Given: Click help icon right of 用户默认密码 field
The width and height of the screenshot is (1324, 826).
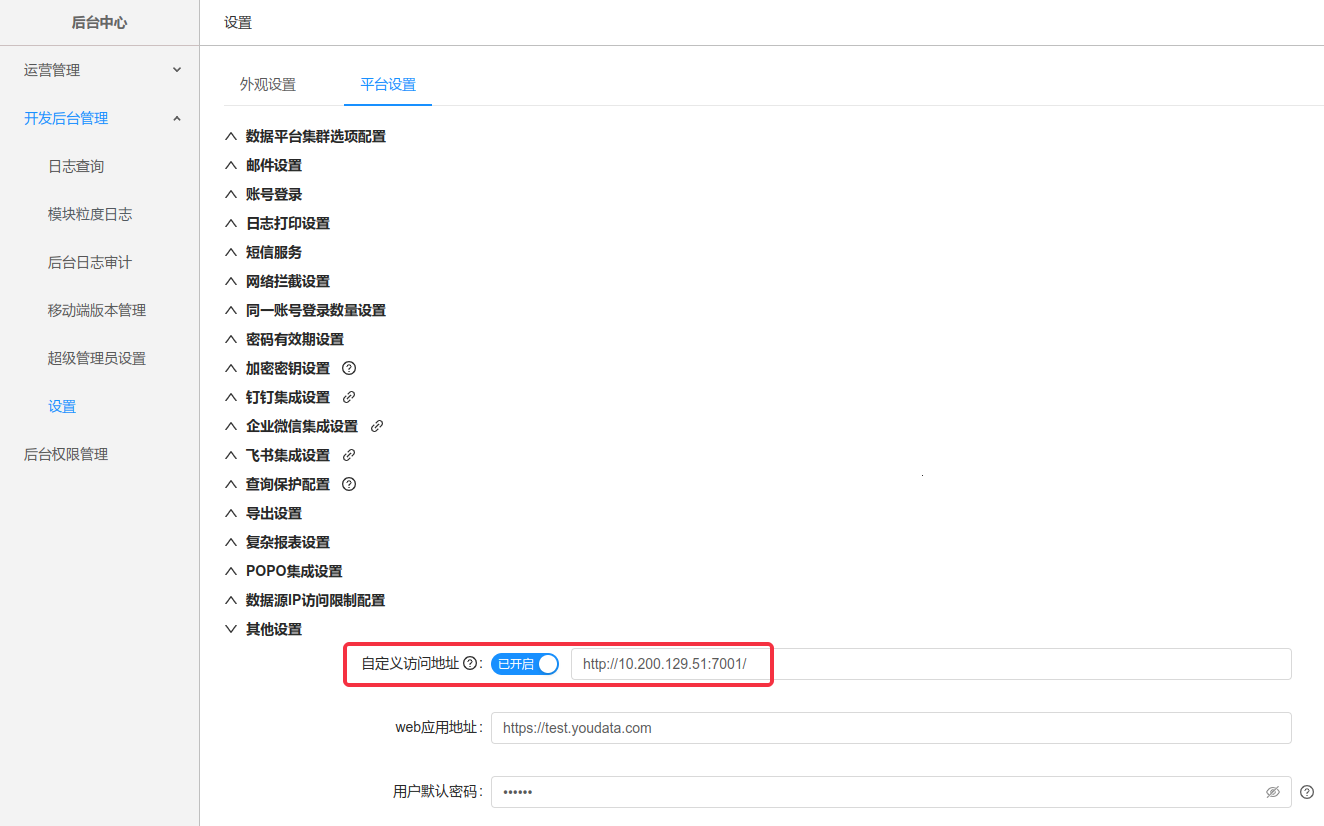Looking at the screenshot, I should pos(1307,792).
